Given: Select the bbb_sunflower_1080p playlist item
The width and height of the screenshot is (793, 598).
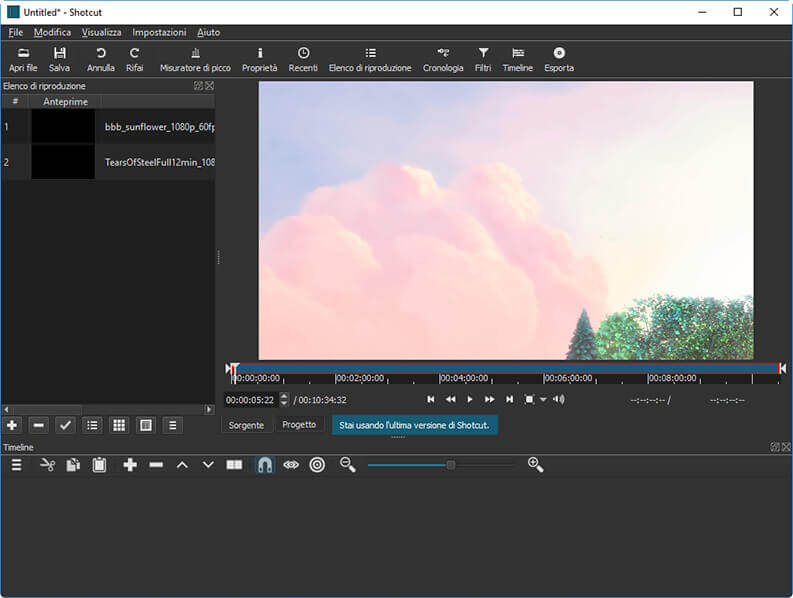Looking at the screenshot, I should (108, 126).
